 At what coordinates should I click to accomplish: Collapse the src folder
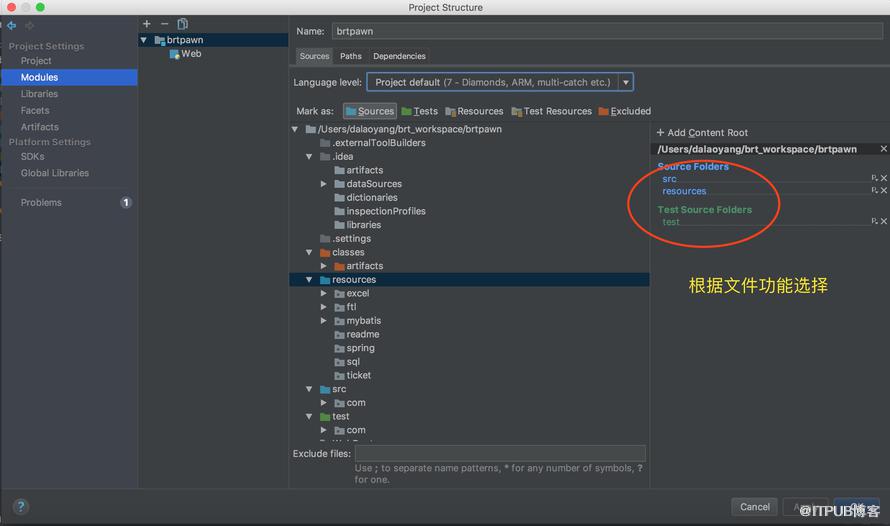click(309, 389)
